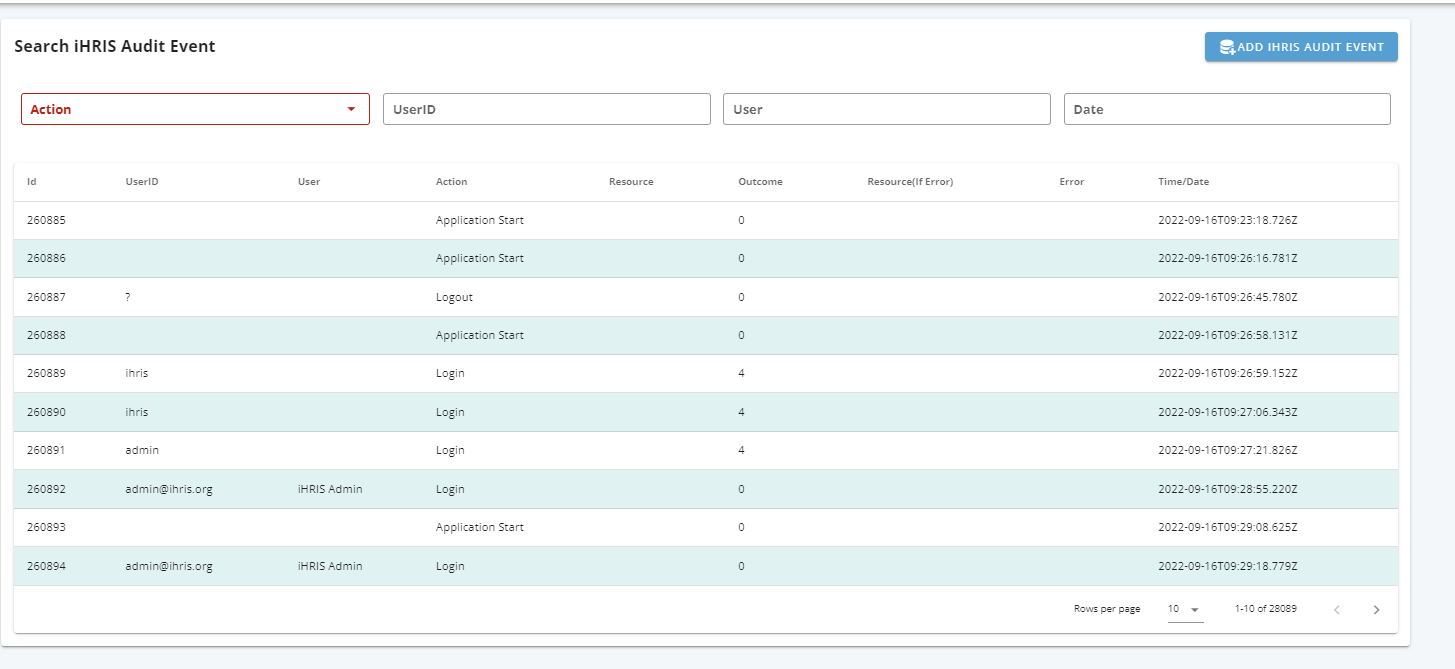Viewport: 1455px width, 669px height.
Task: Click timestamp 2022-09-16T09:26:16.781Z
Action: [1227, 258]
